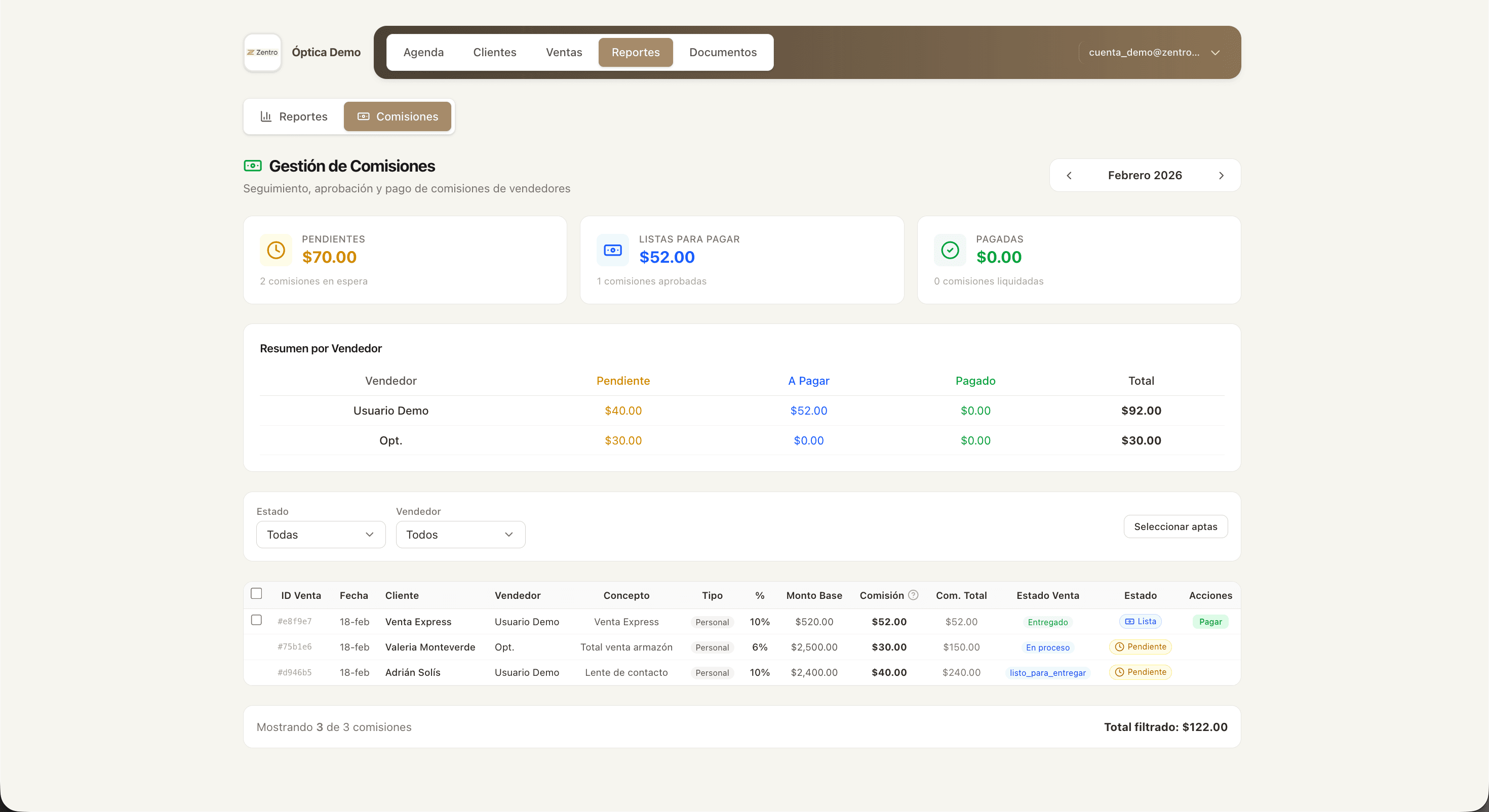Check the checkbox for sale #e8f9e7
Viewport: 1489px width, 812px height.
click(257, 620)
